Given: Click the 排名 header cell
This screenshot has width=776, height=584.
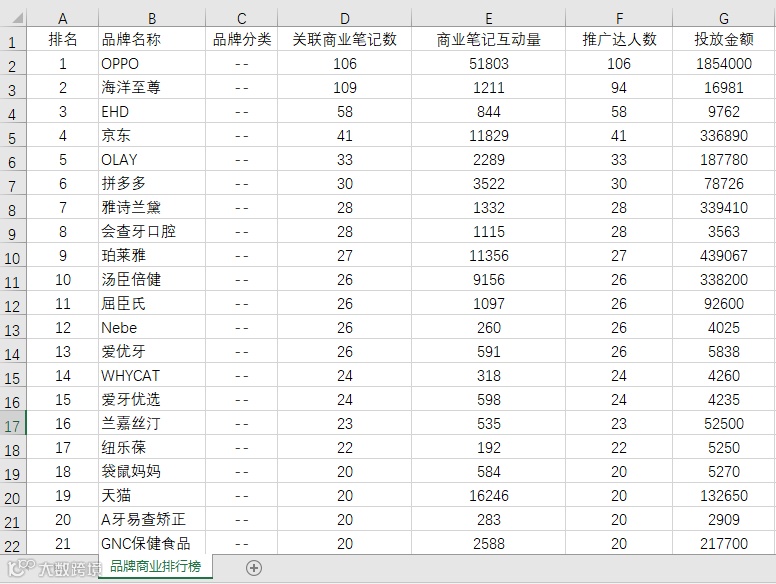Looking at the screenshot, I should (62, 39).
